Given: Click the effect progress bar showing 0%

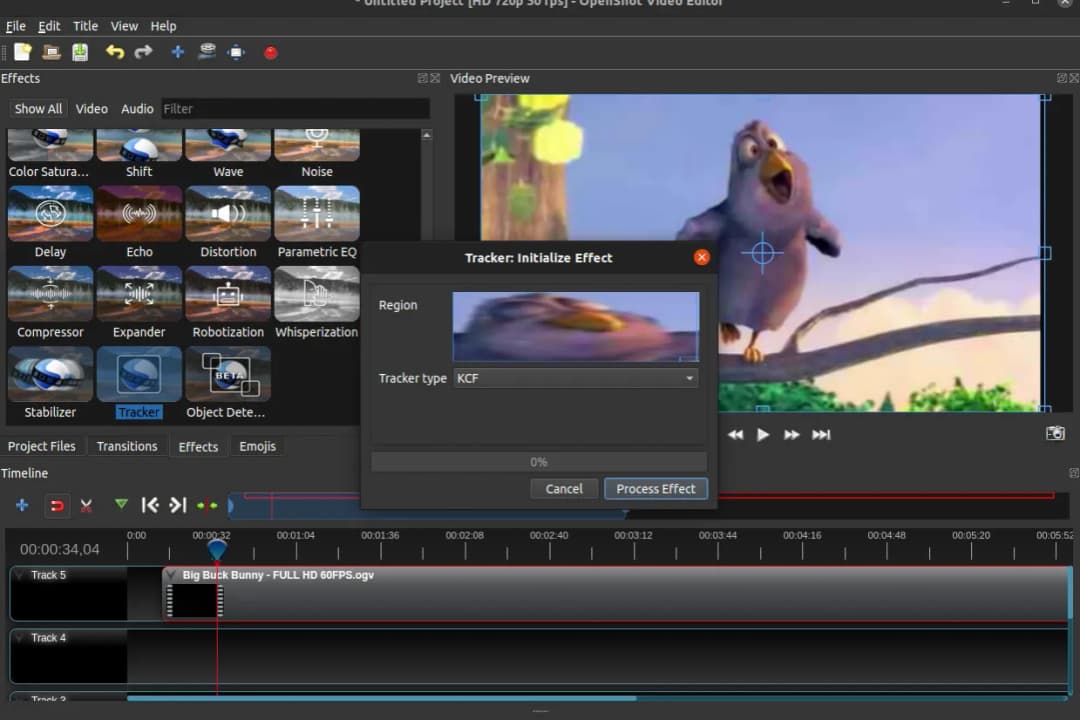Looking at the screenshot, I should pos(538,461).
